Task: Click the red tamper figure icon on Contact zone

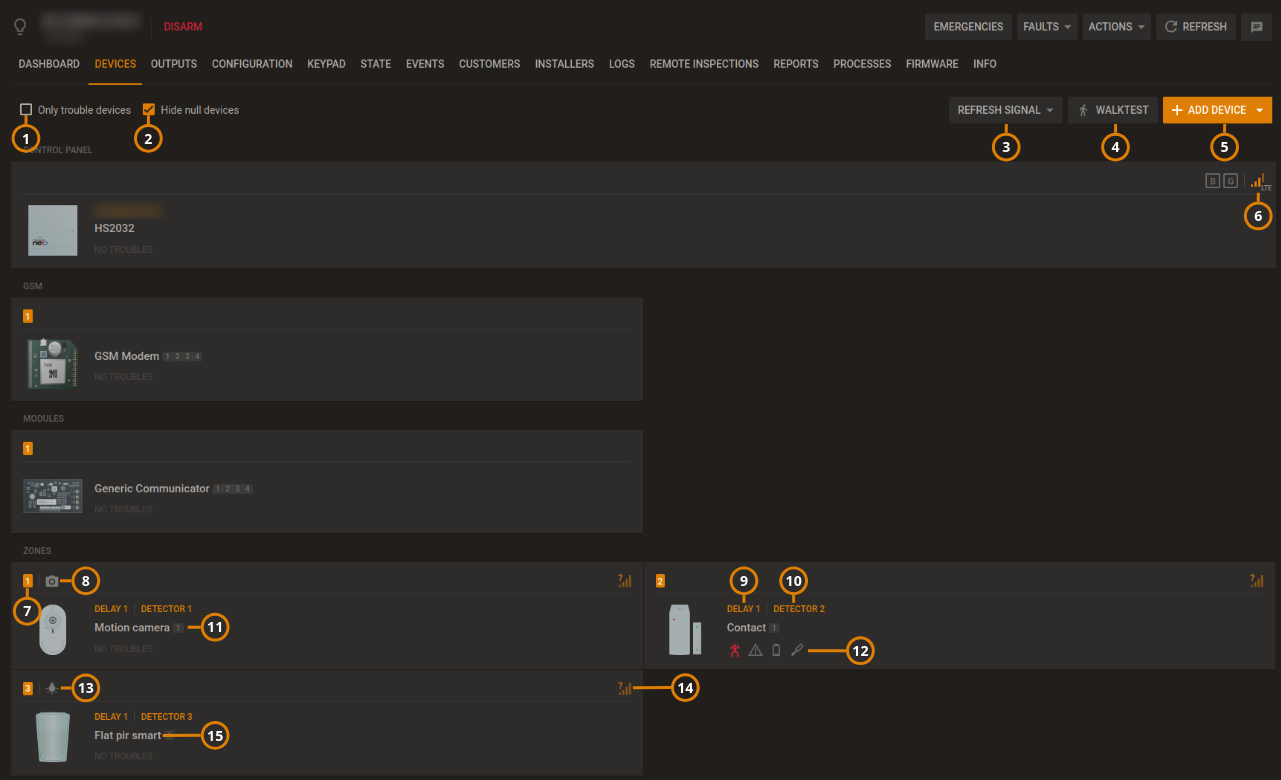Action: point(733,650)
